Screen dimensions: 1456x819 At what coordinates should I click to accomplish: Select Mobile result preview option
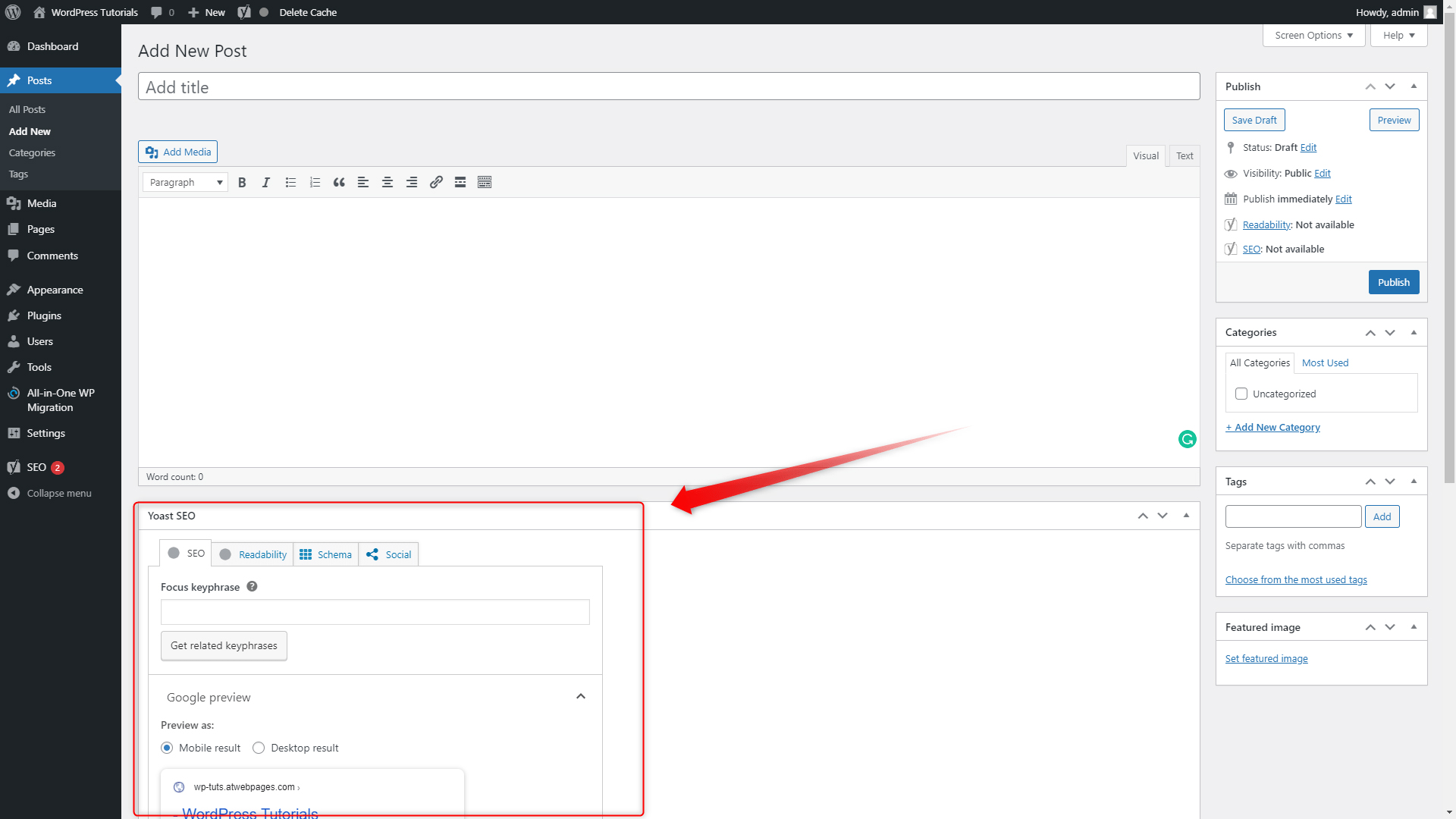[x=167, y=748]
